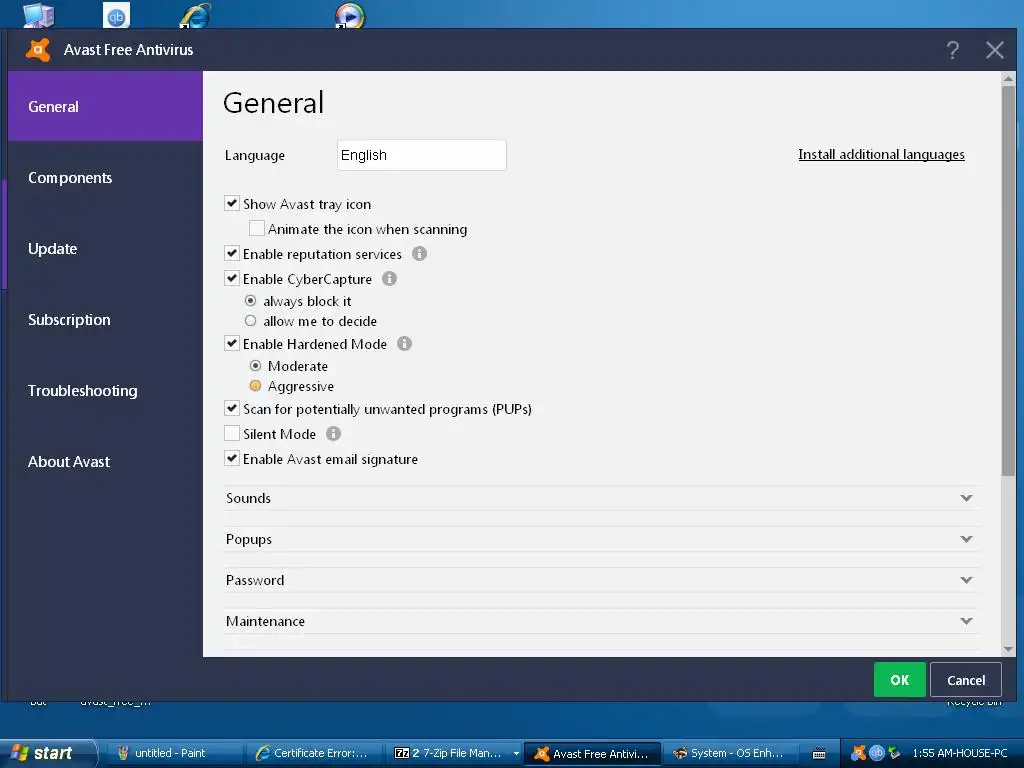1024x768 pixels.
Task: Enable Silent Mode checkbox
Action: [x=232, y=433]
